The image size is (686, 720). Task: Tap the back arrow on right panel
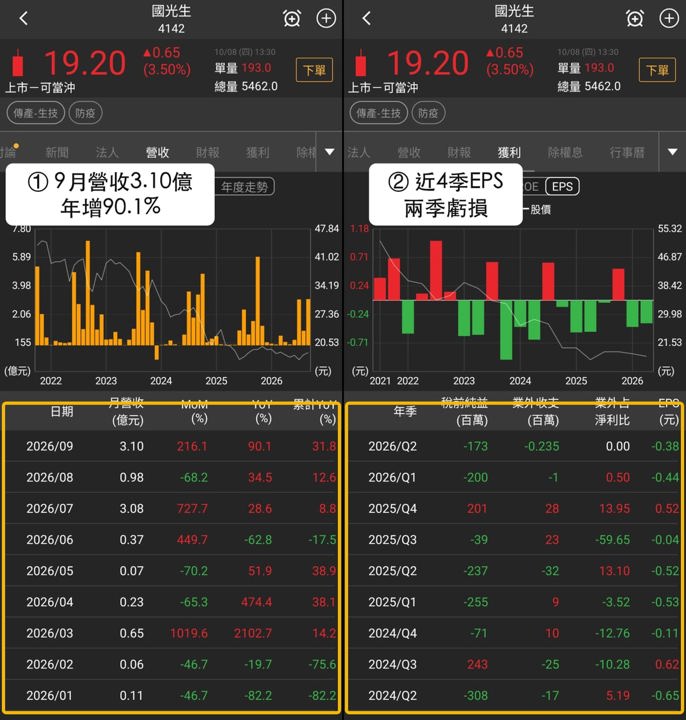pos(366,18)
